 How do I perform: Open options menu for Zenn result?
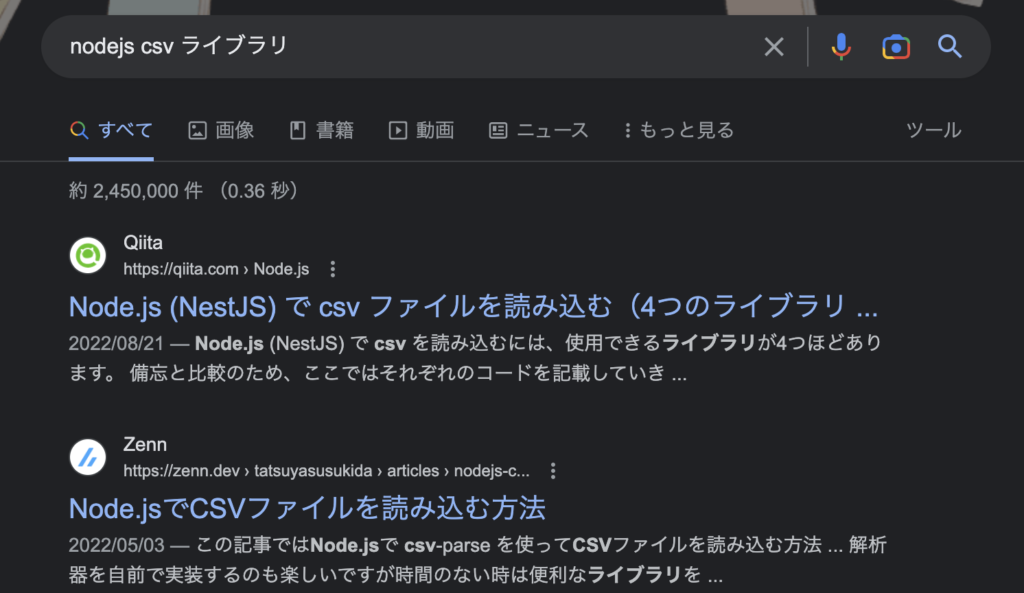point(553,471)
